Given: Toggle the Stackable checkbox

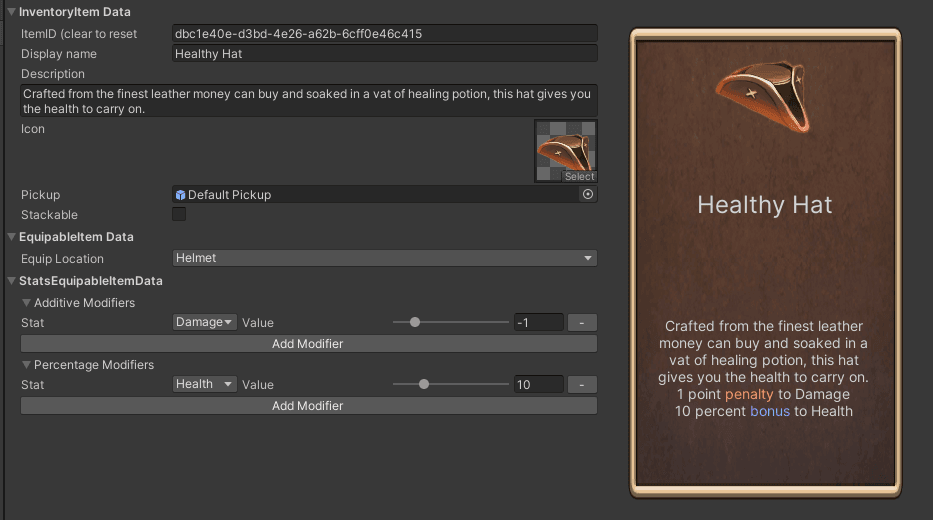Looking at the screenshot, I should click(179, 215).
